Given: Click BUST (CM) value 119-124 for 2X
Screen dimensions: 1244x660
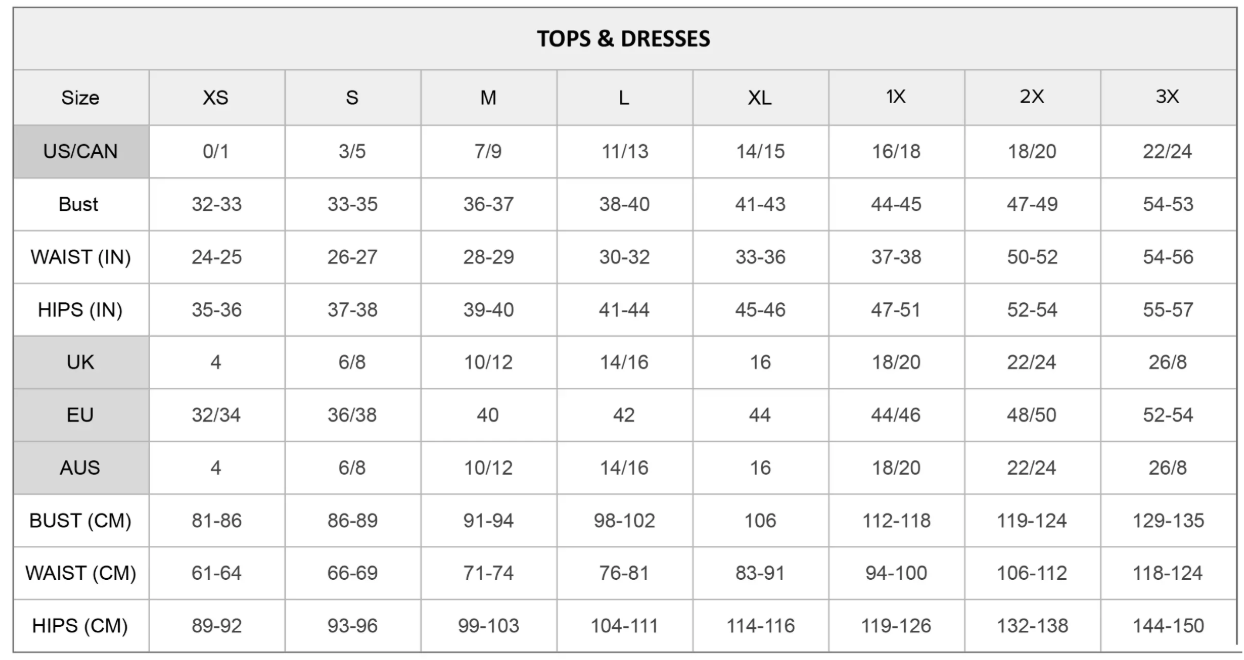Looking at the screenshot, I should [x=1032, y=521].
